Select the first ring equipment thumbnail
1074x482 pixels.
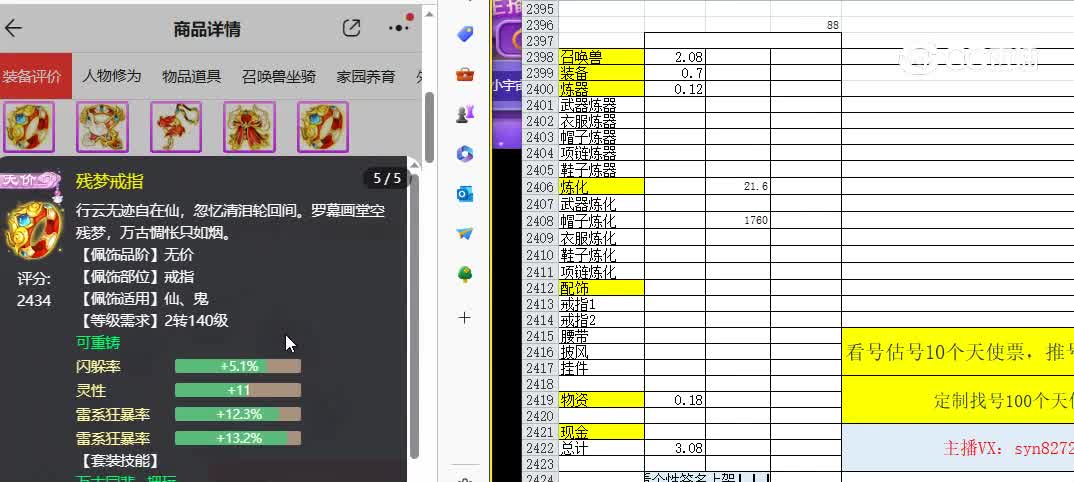(29, 127)
